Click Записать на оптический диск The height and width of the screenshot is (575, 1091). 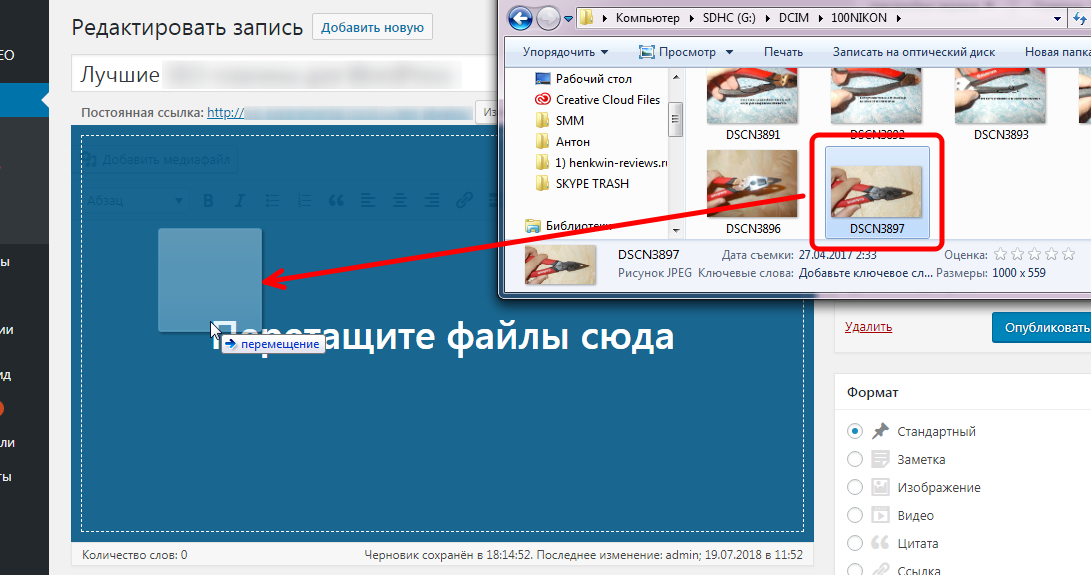pyautogui.click(x=914, y=52)
